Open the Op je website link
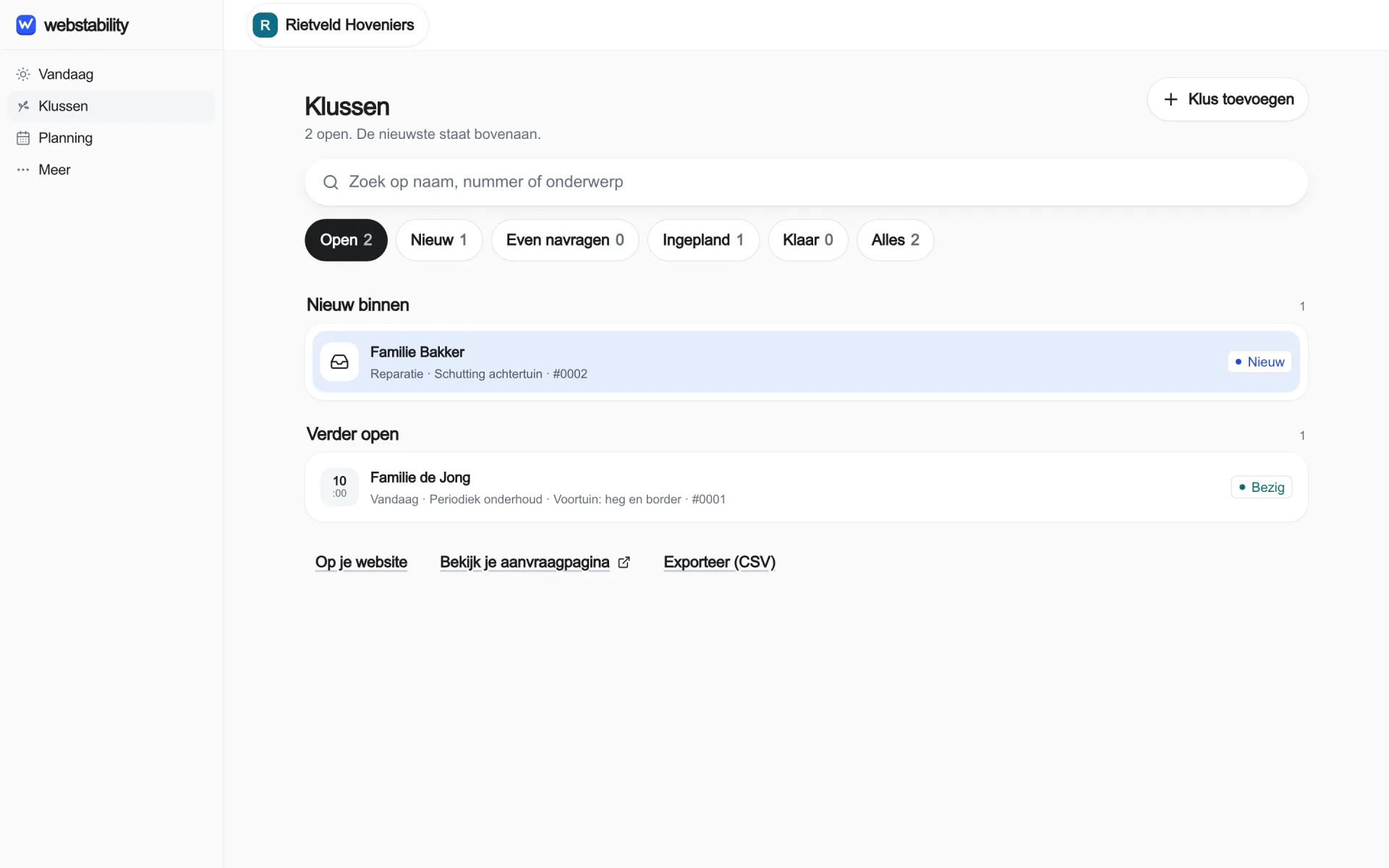Viewport: 1389px width, 868px height. click(361, 562)
